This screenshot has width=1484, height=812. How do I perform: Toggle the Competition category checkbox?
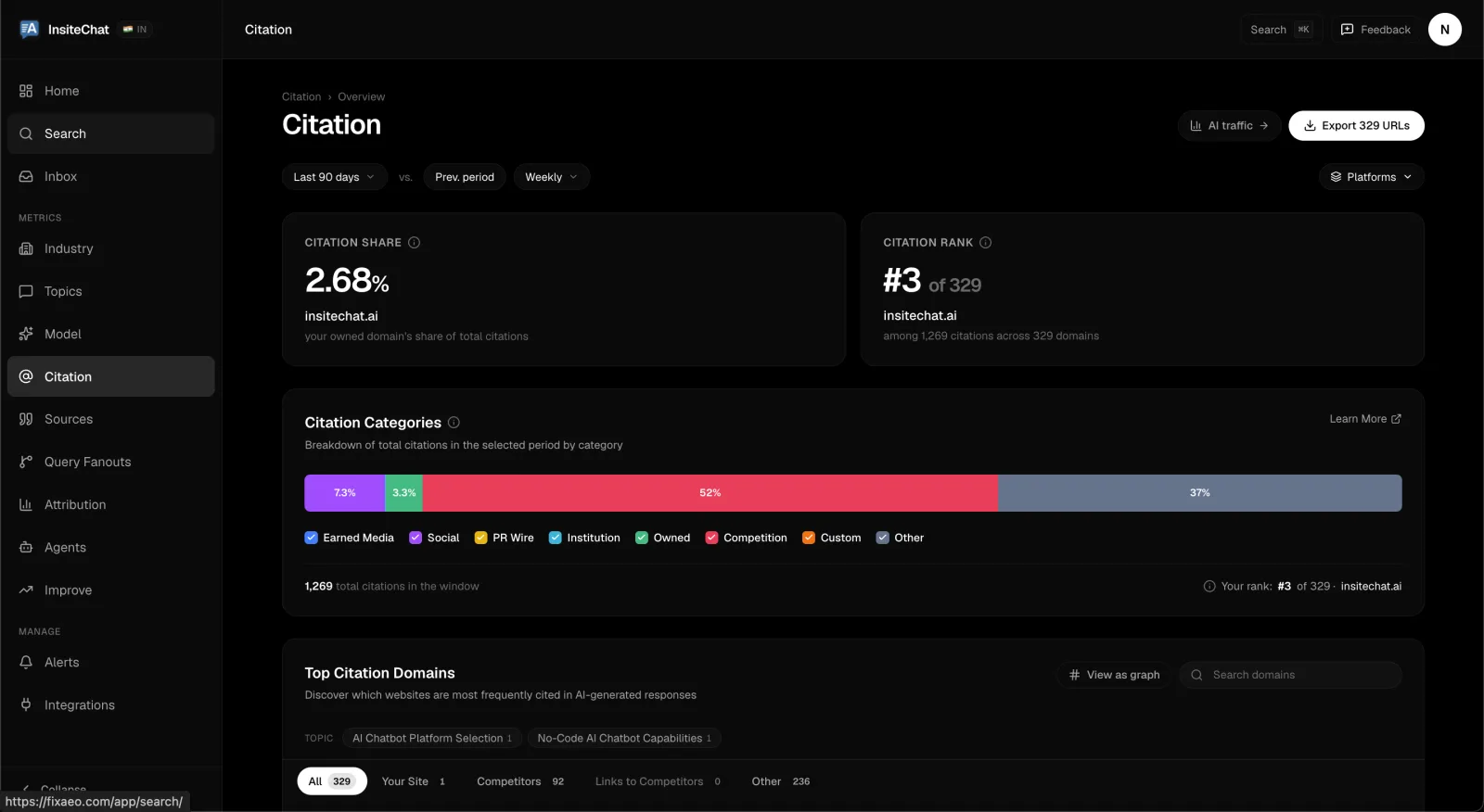click(712, 538)
